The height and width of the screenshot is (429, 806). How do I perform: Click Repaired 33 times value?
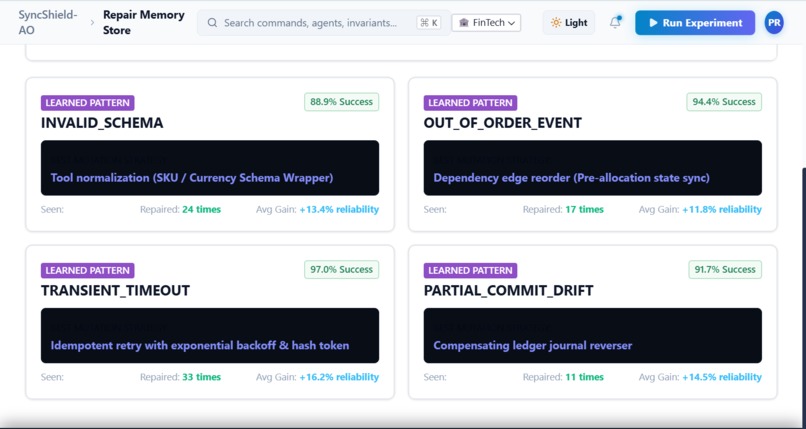202,377
